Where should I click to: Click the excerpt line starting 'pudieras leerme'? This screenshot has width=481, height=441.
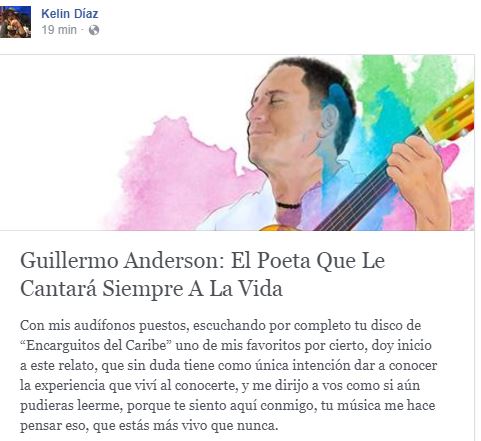[227, 406]
